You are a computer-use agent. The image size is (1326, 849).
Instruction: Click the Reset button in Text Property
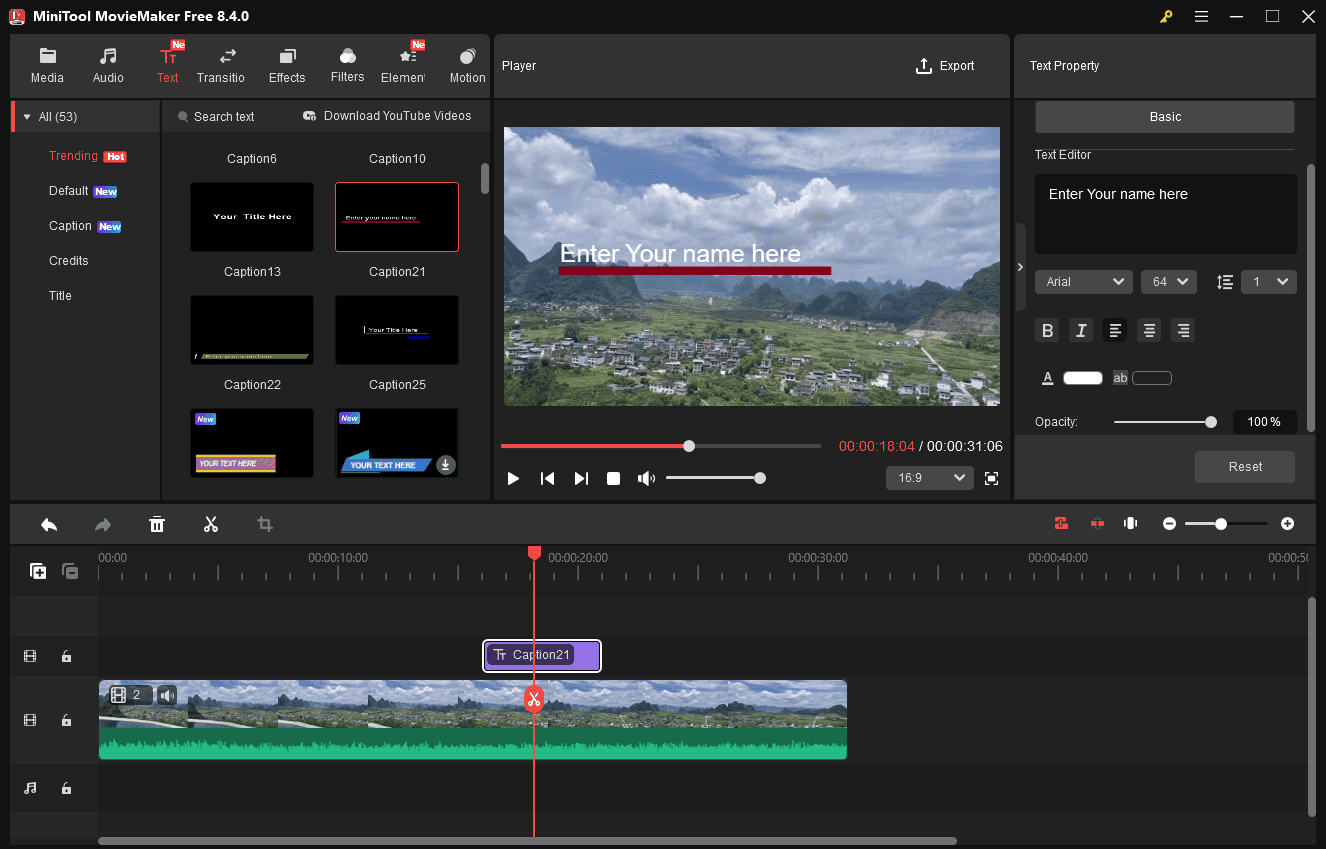(x=1244, y=466)
